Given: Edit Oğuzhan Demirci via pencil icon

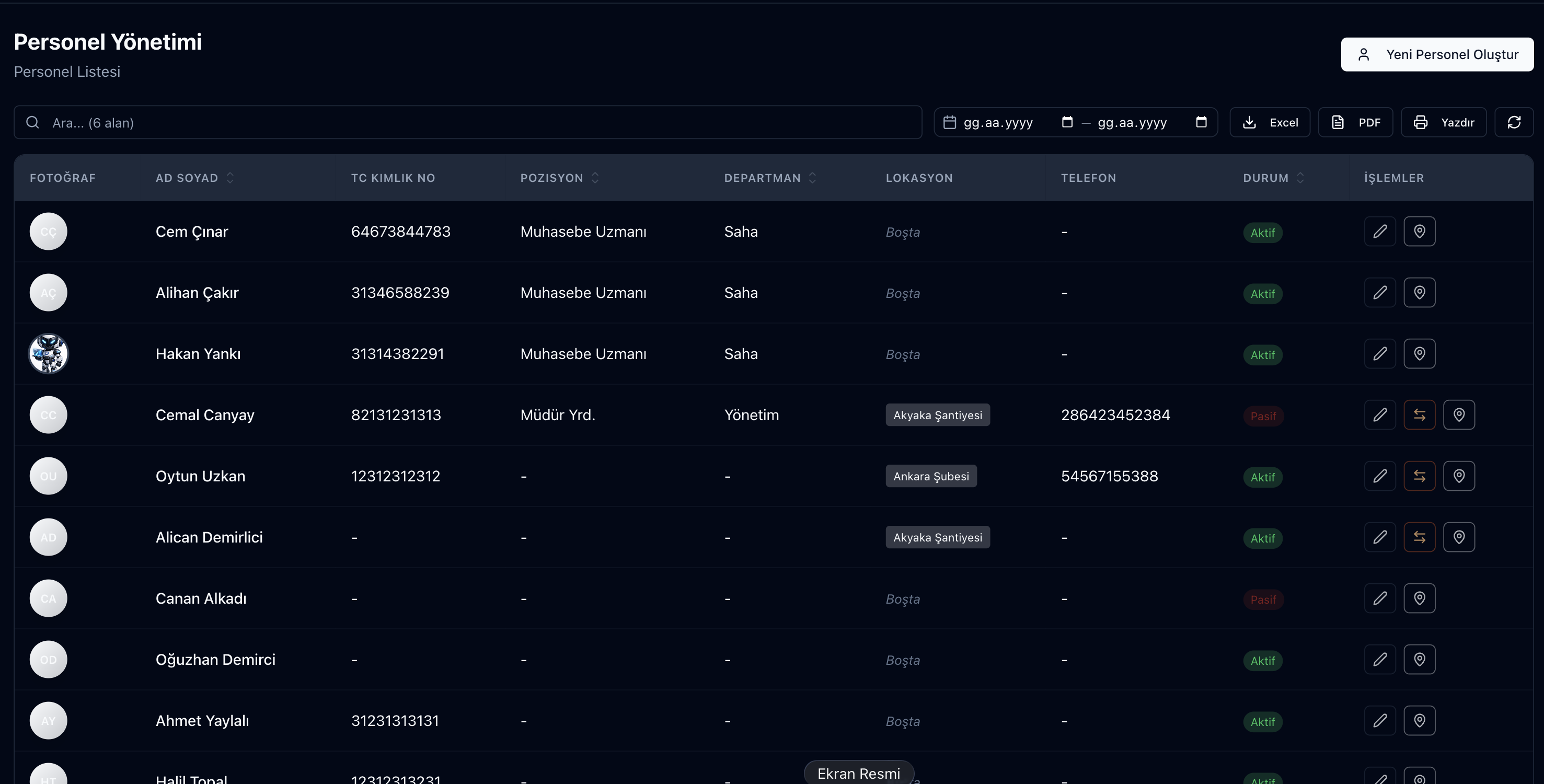Looking at the screenshot, I should [x=1380, y=659].
